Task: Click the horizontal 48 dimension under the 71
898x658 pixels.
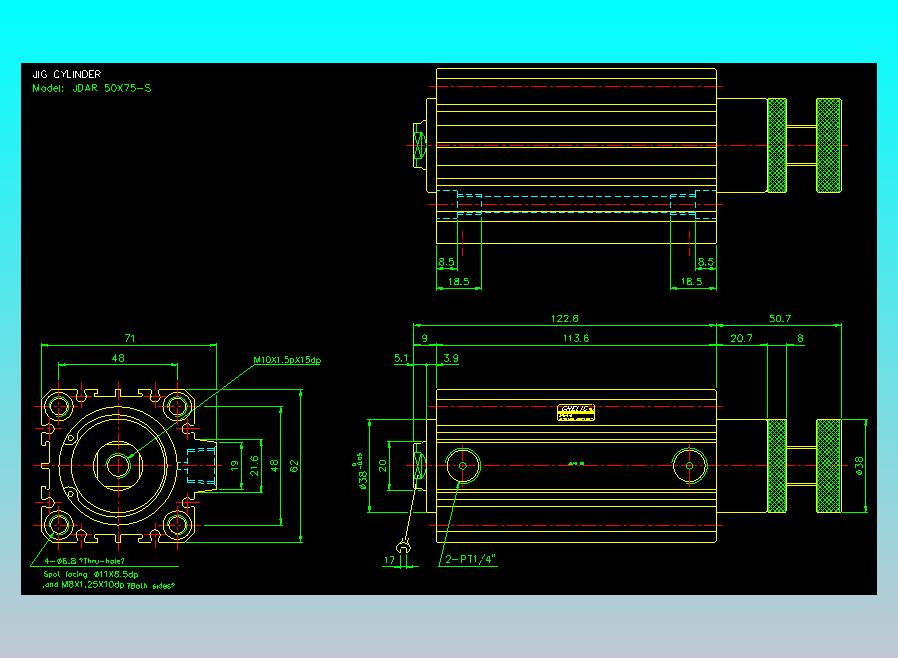Action: (118, 358)
